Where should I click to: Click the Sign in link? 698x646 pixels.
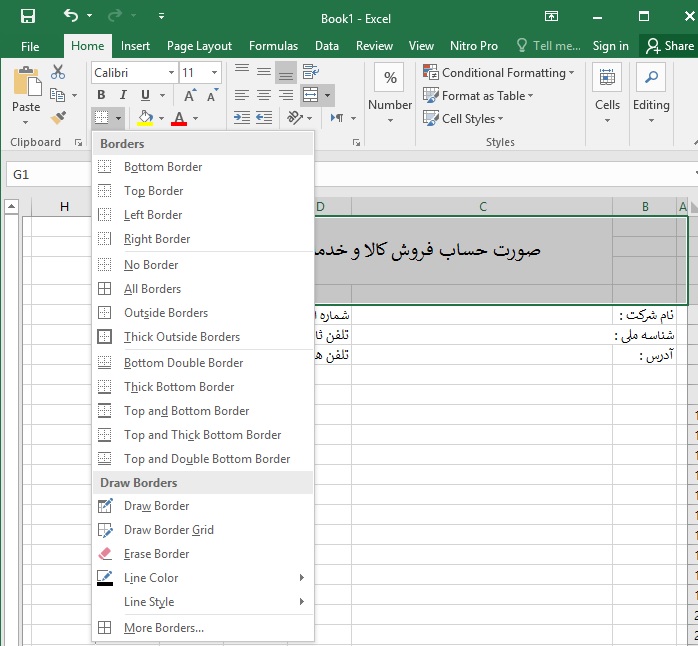coord(611,46)
